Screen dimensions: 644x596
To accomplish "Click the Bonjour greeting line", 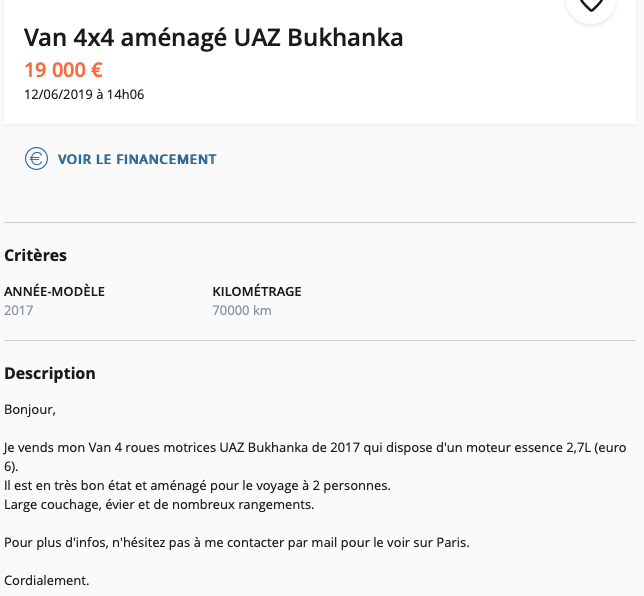I will click(x=30, y=409).
